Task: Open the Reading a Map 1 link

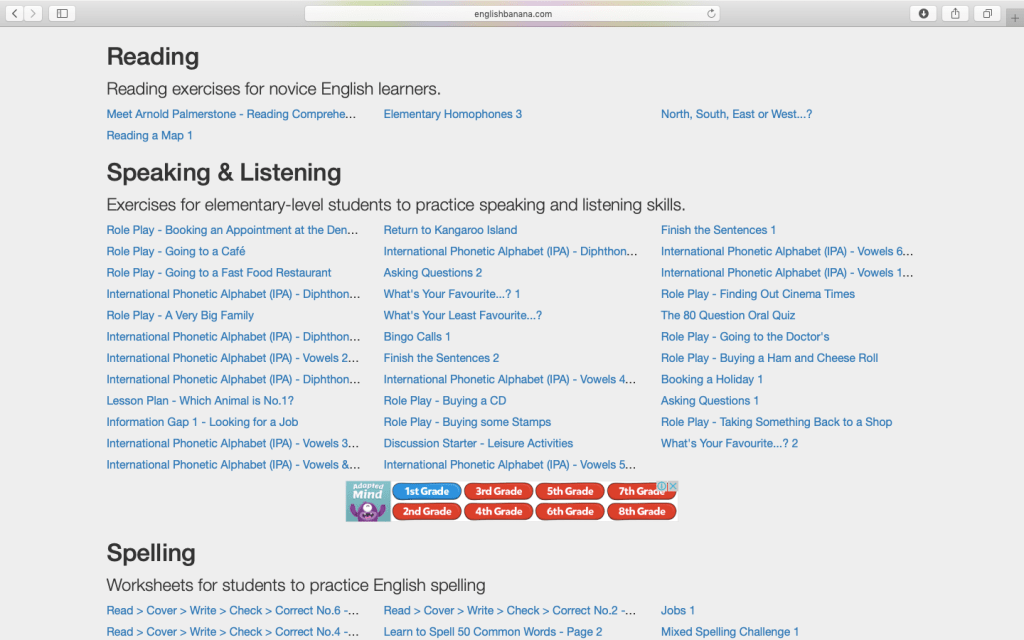Action: tap(149, 135)
